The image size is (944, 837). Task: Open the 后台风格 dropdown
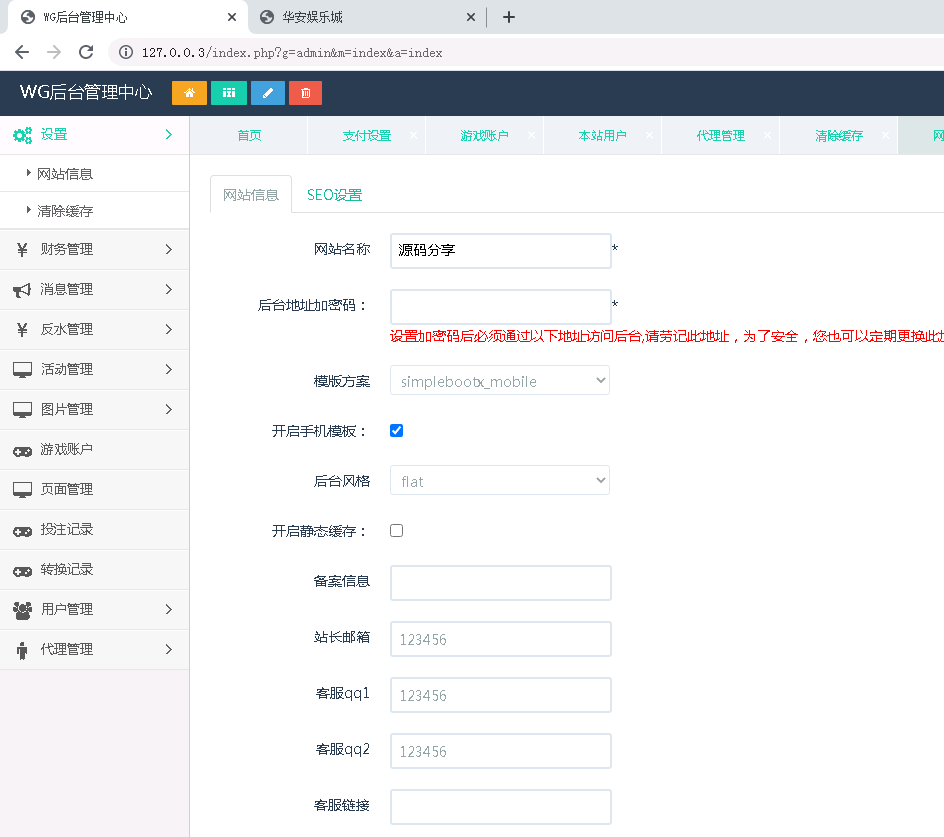(x=500, y=480)
